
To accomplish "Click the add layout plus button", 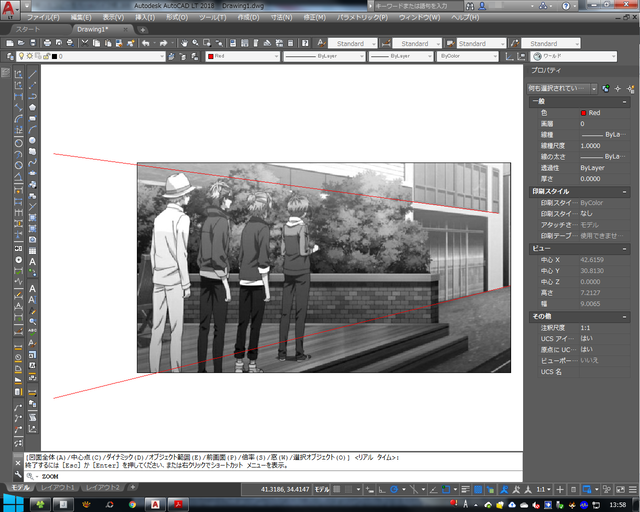I will (x=132, y=487).
